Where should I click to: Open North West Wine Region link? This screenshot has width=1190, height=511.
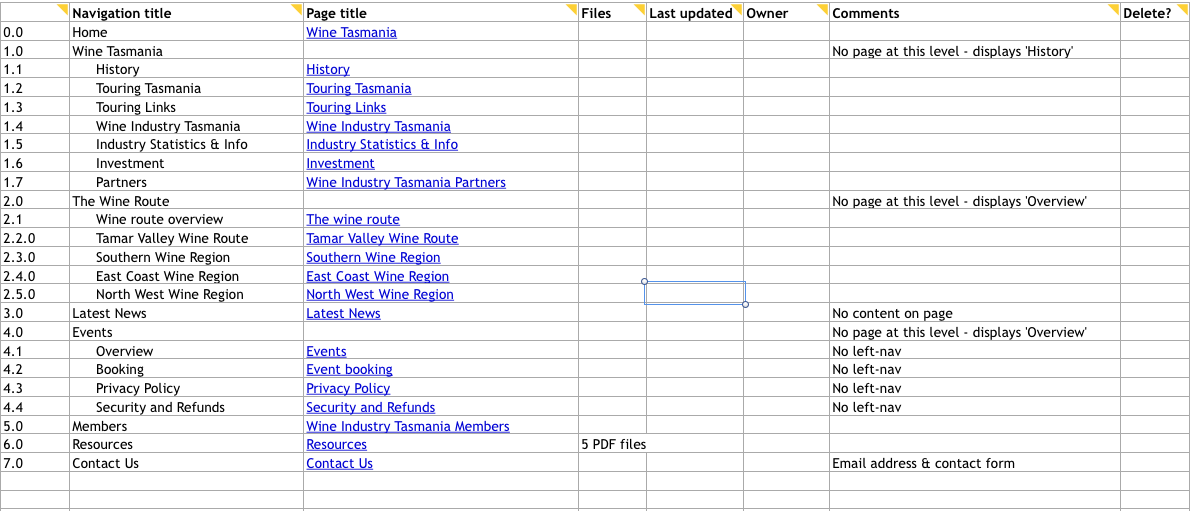point(380,295)
